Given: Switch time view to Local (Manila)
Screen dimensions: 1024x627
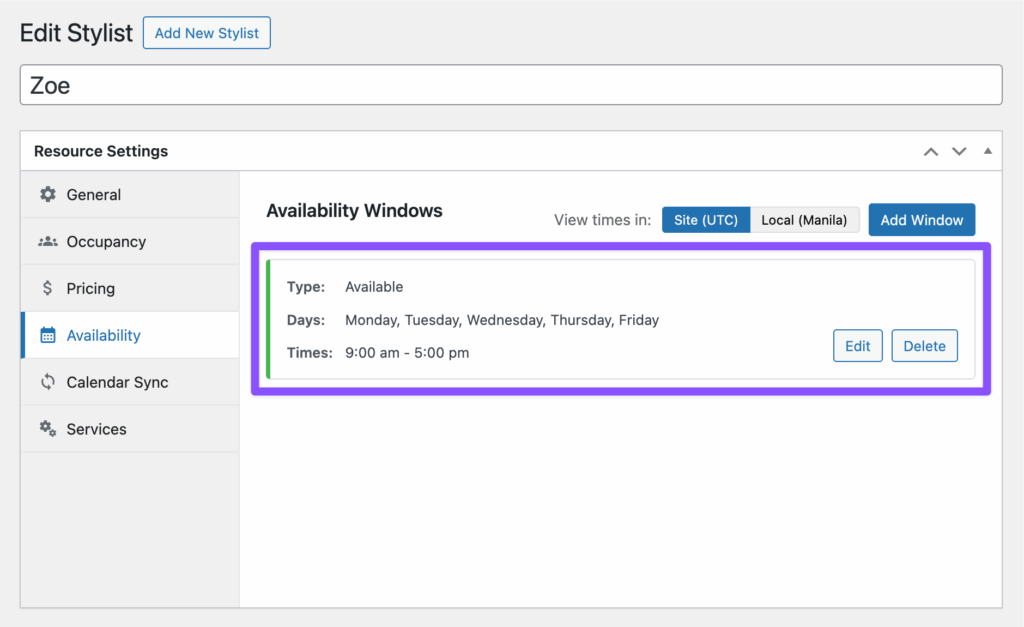Looking at the screenshot, I should [805, 219].
